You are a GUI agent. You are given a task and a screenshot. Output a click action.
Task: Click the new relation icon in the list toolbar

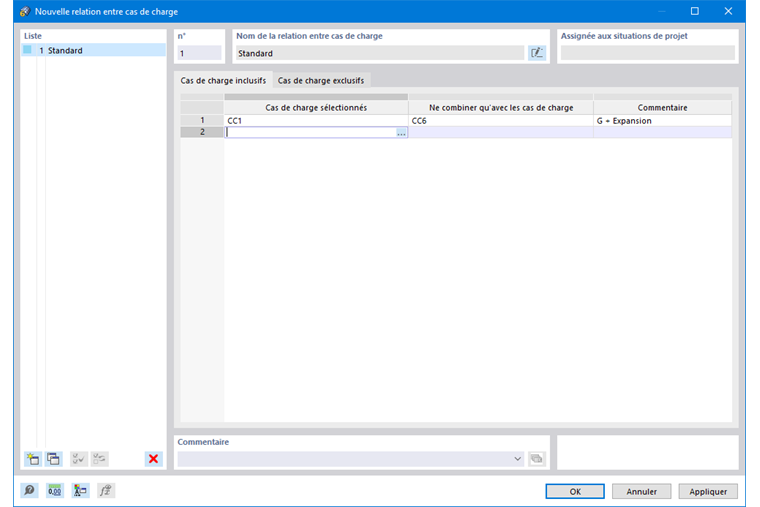(33, 459)
